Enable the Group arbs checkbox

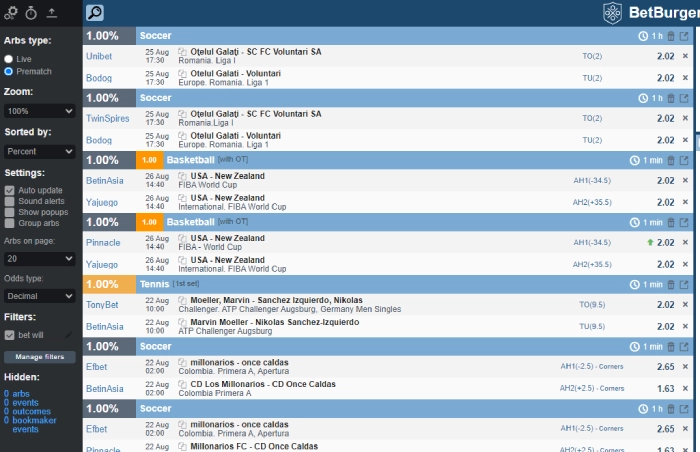tap(9, 223)
